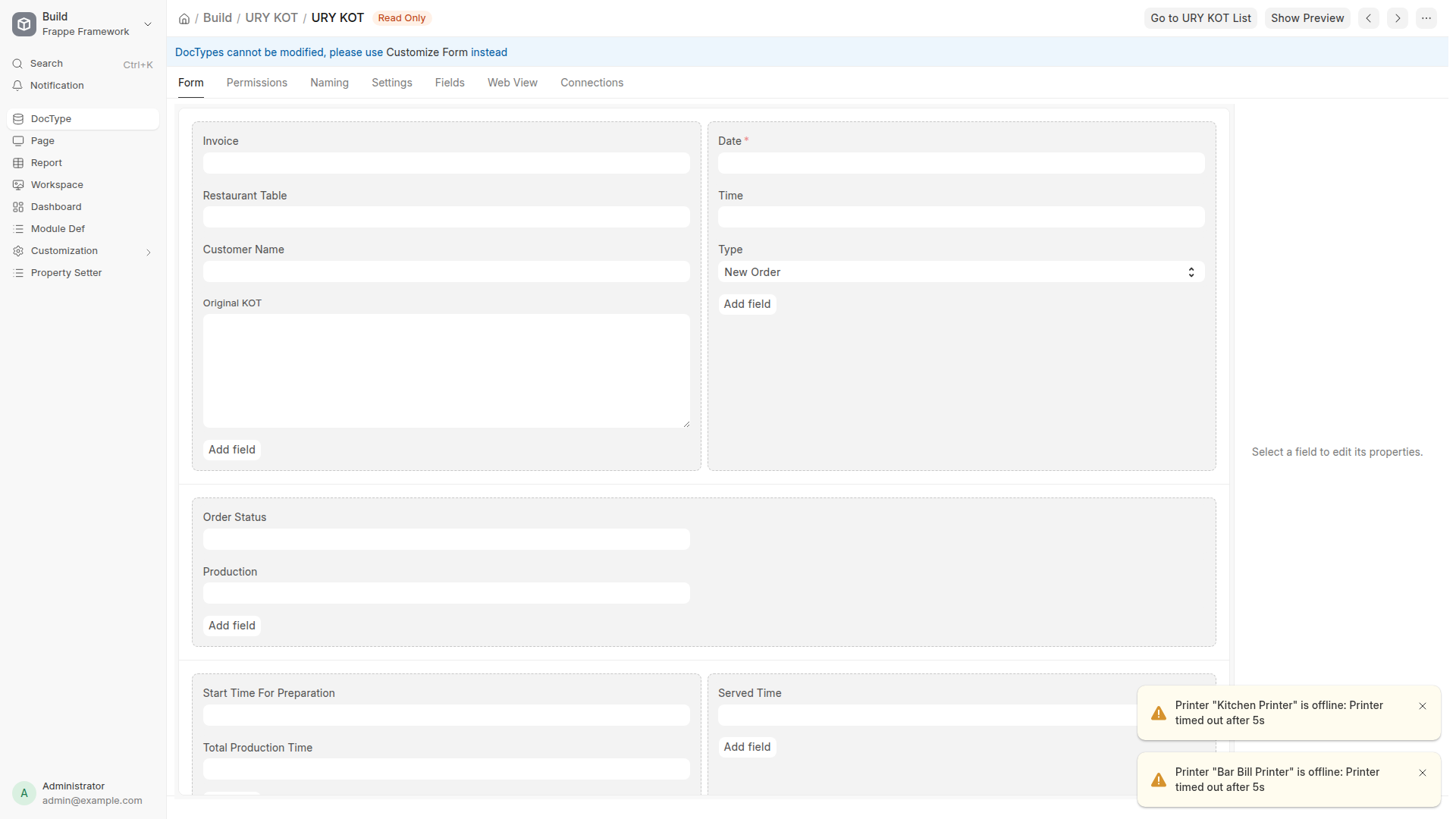Viewport: 1456px width, 819px height.
Task: Open DocType in sidebar
Action: [x=83, y=119]
